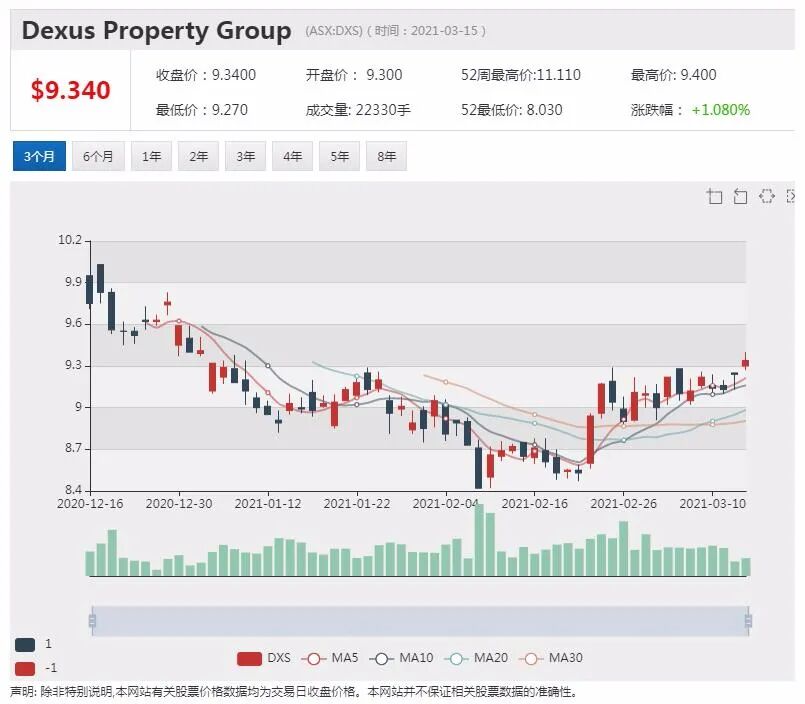Click the 最低价:9.270 value
Viewport: 805px width, 704px height.
(202, 110)
